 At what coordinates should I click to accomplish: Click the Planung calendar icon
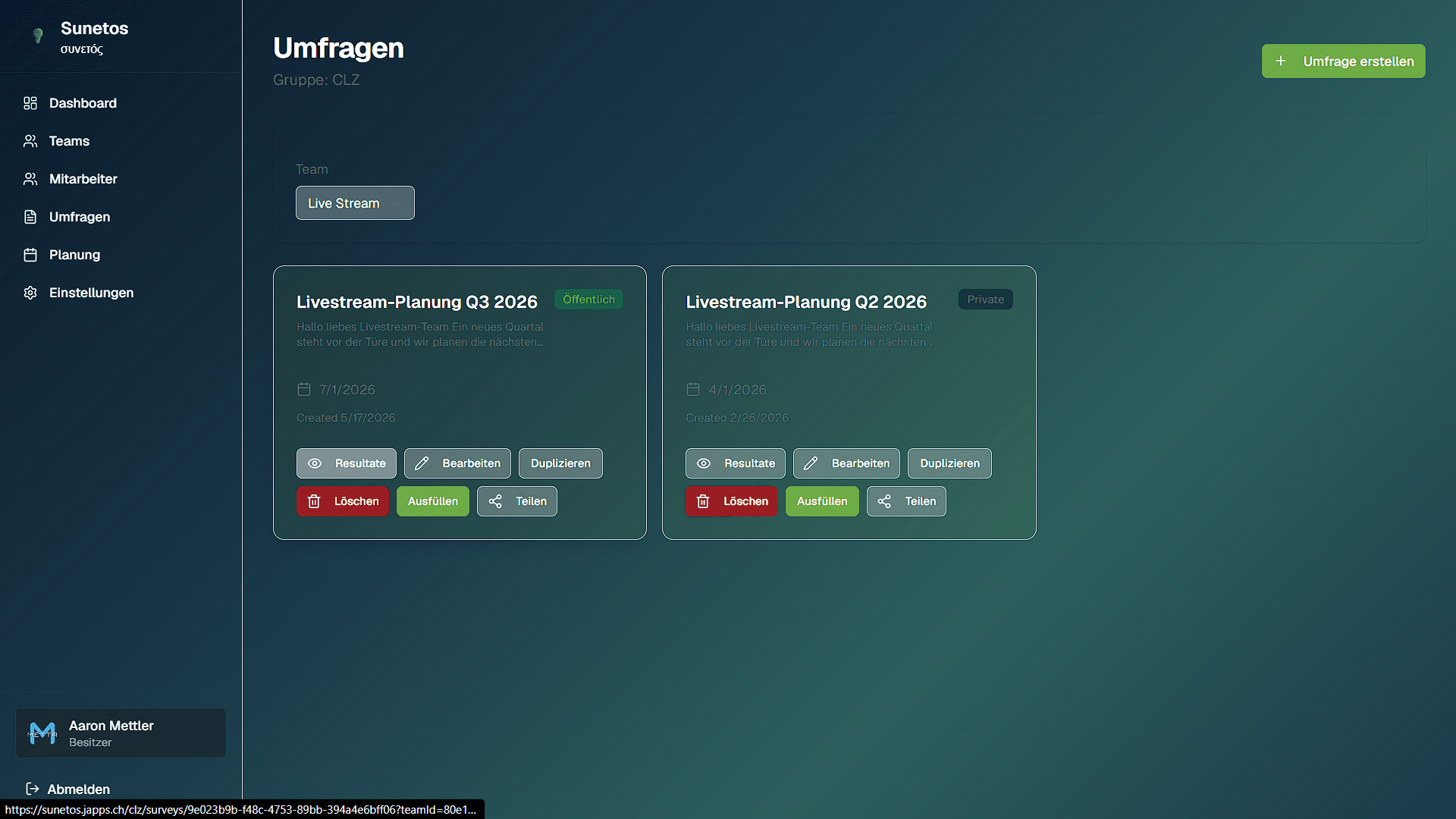(x=30, y=255)
